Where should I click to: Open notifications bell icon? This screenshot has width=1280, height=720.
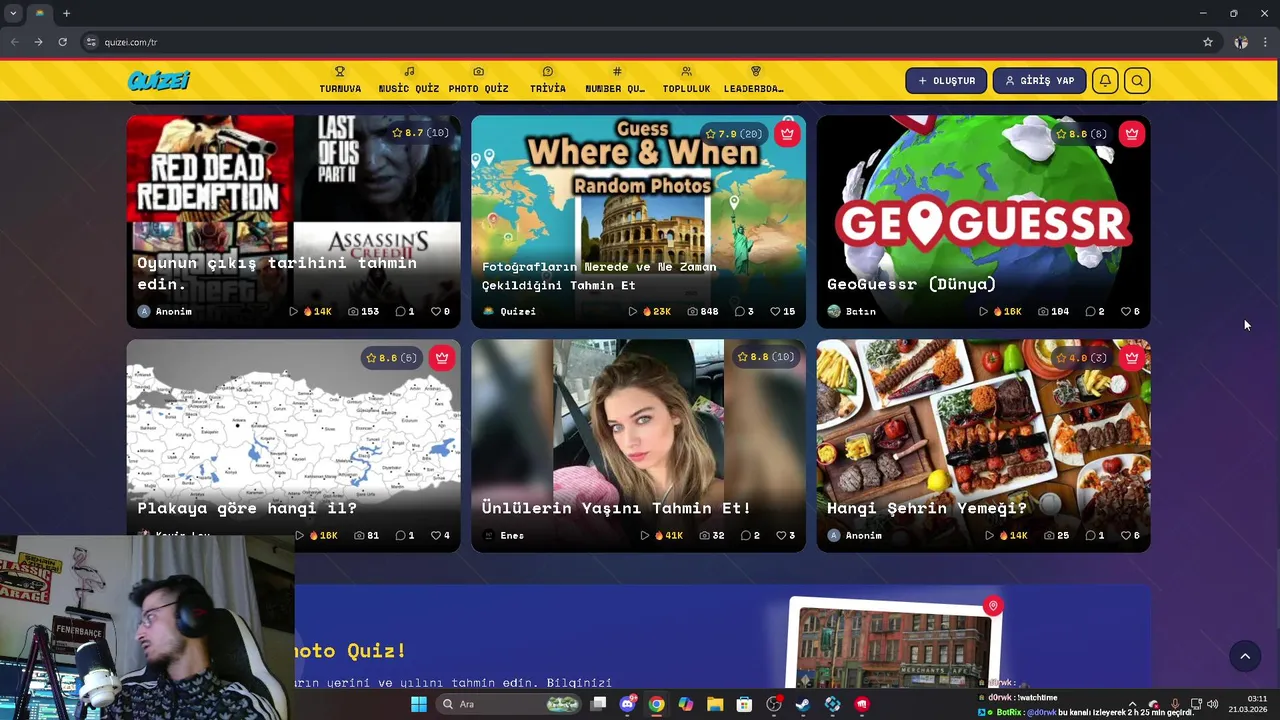1105,81
